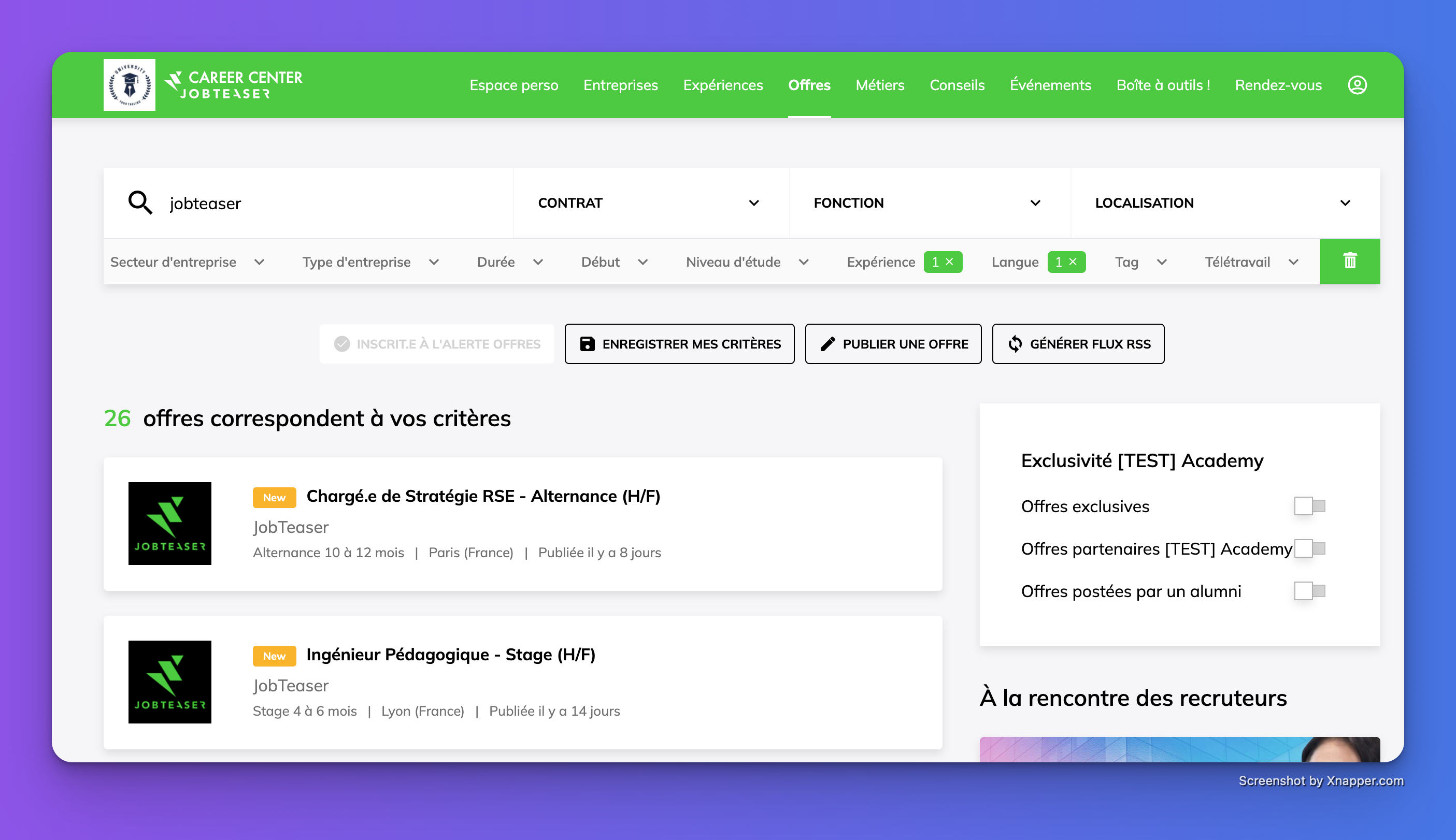Toggle Offres postées par un alumni switch
The image size is (1456, 840).
tap(1309, 591)
